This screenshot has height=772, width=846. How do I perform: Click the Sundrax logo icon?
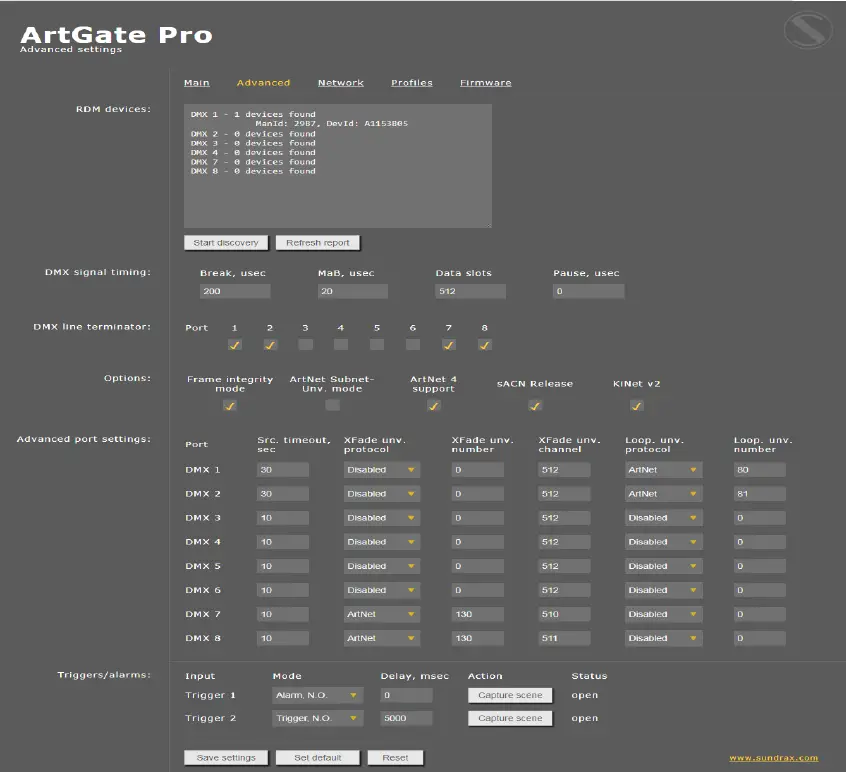[808, 30]
